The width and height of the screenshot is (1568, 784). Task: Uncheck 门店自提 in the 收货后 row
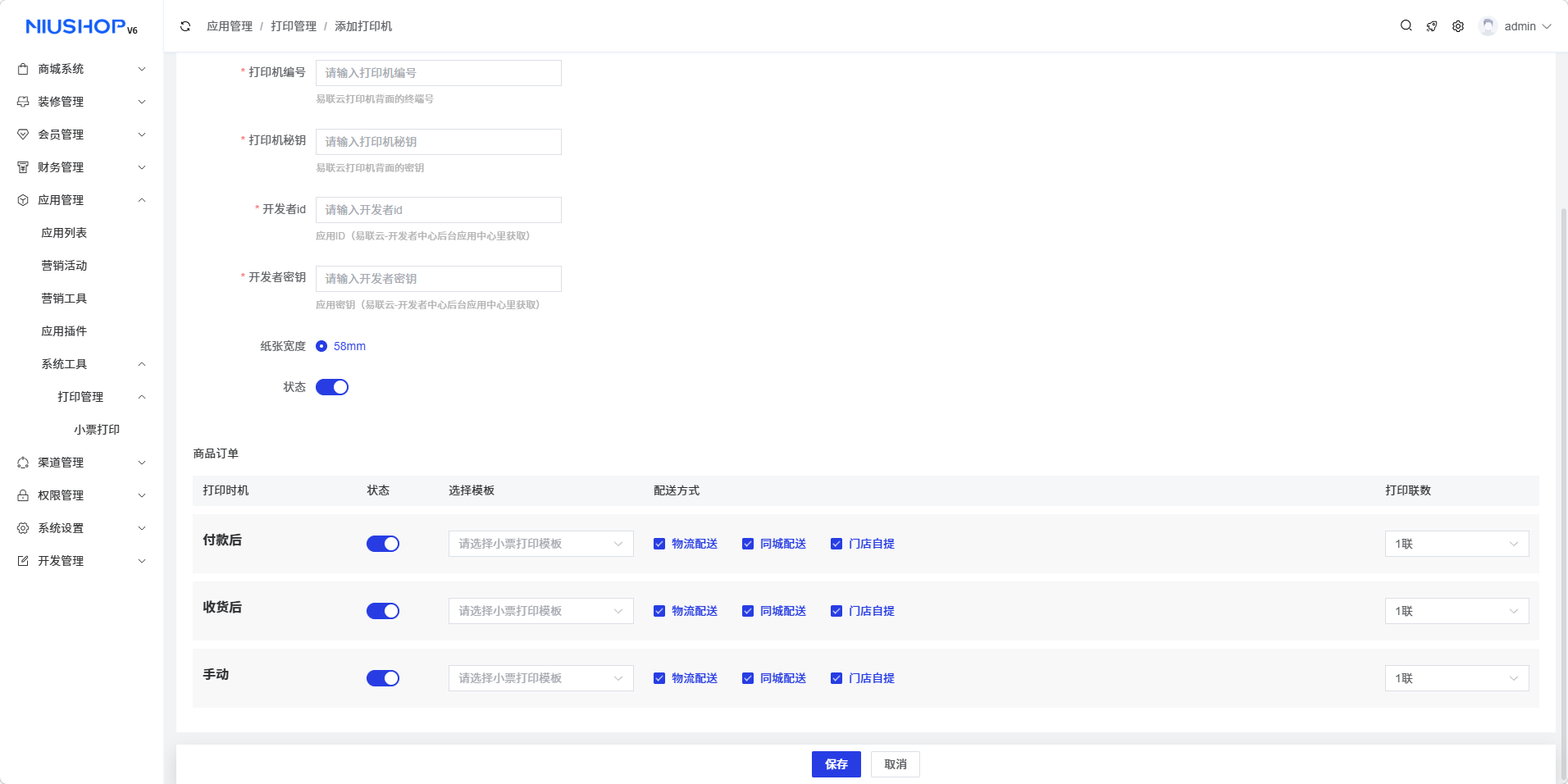[x=836, y=611]
